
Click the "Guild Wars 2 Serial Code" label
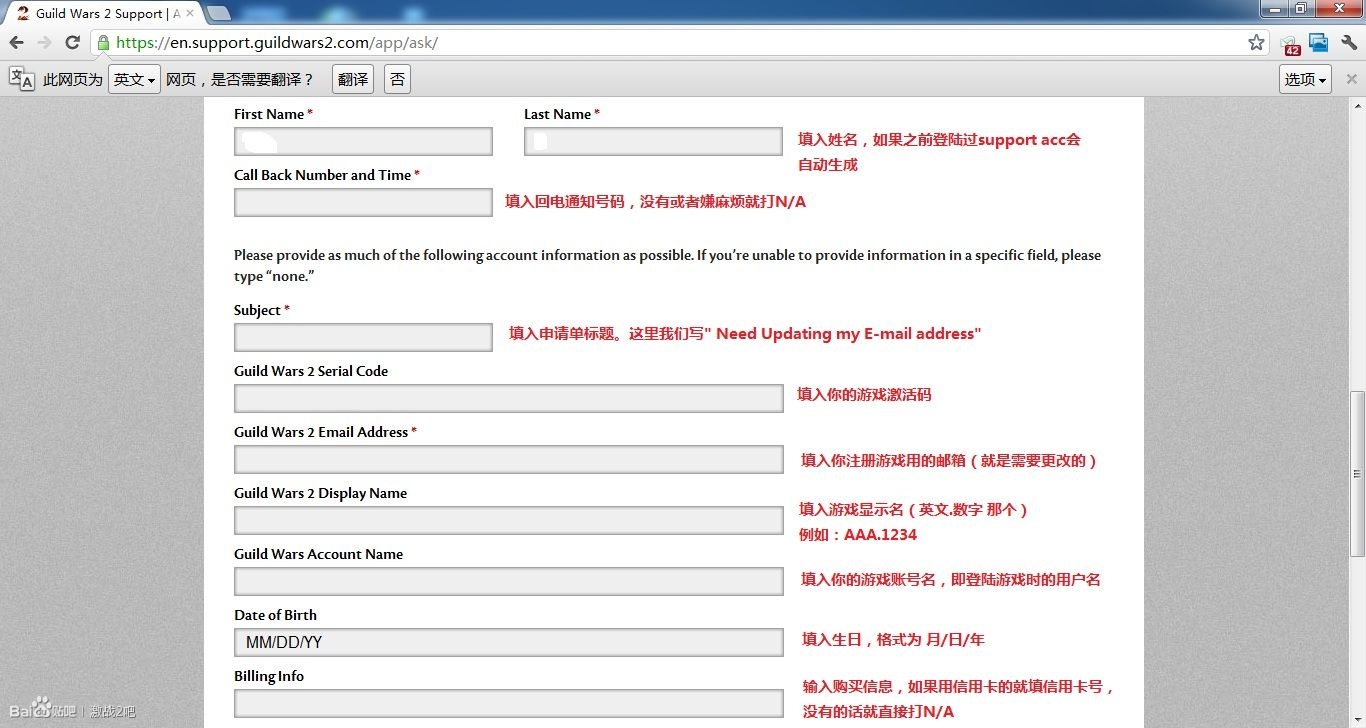click(311, 371)
